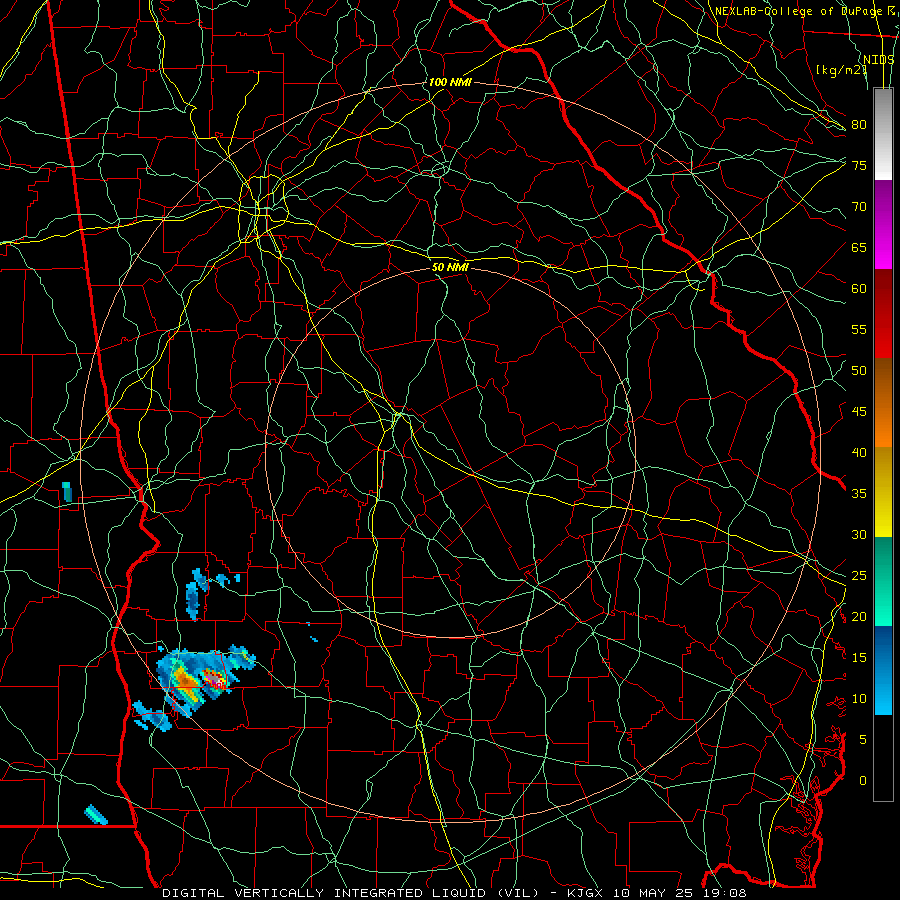Click the 5 value on the VIL scale

(x=863, y=740)
